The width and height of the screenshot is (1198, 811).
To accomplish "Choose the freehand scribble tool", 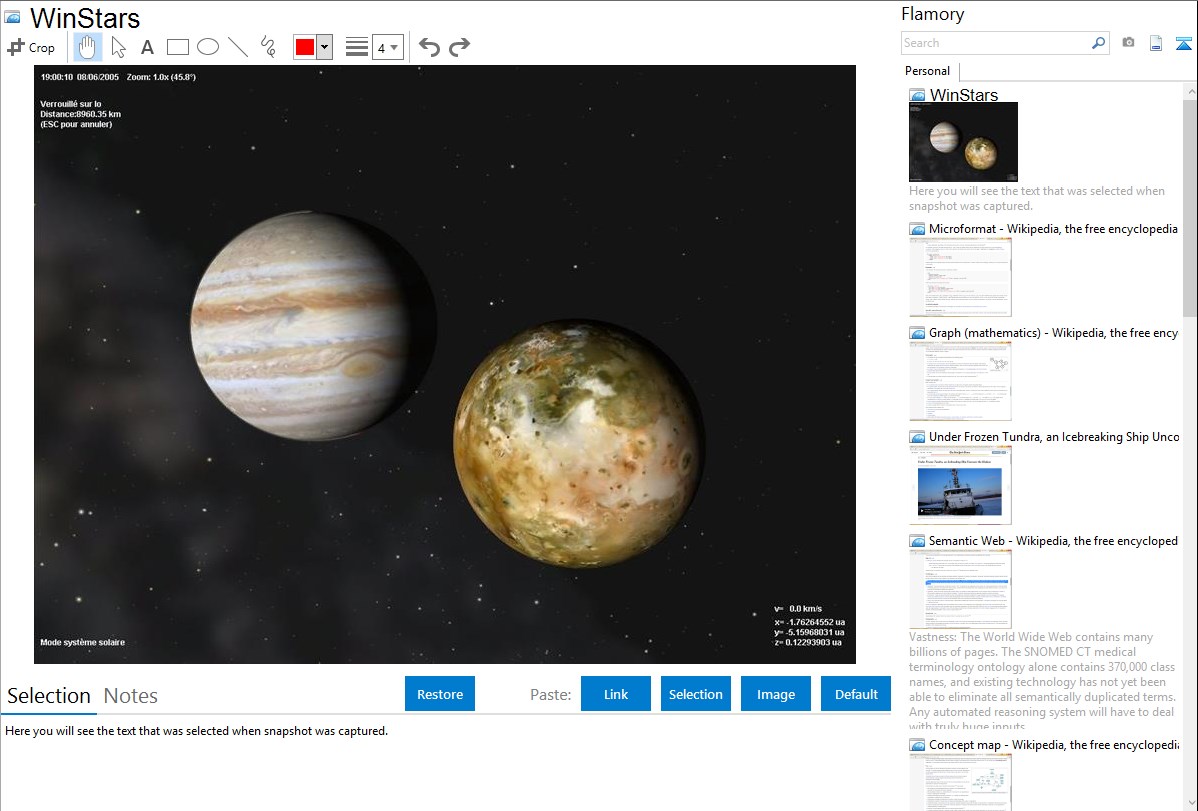I will click(268, 47).
